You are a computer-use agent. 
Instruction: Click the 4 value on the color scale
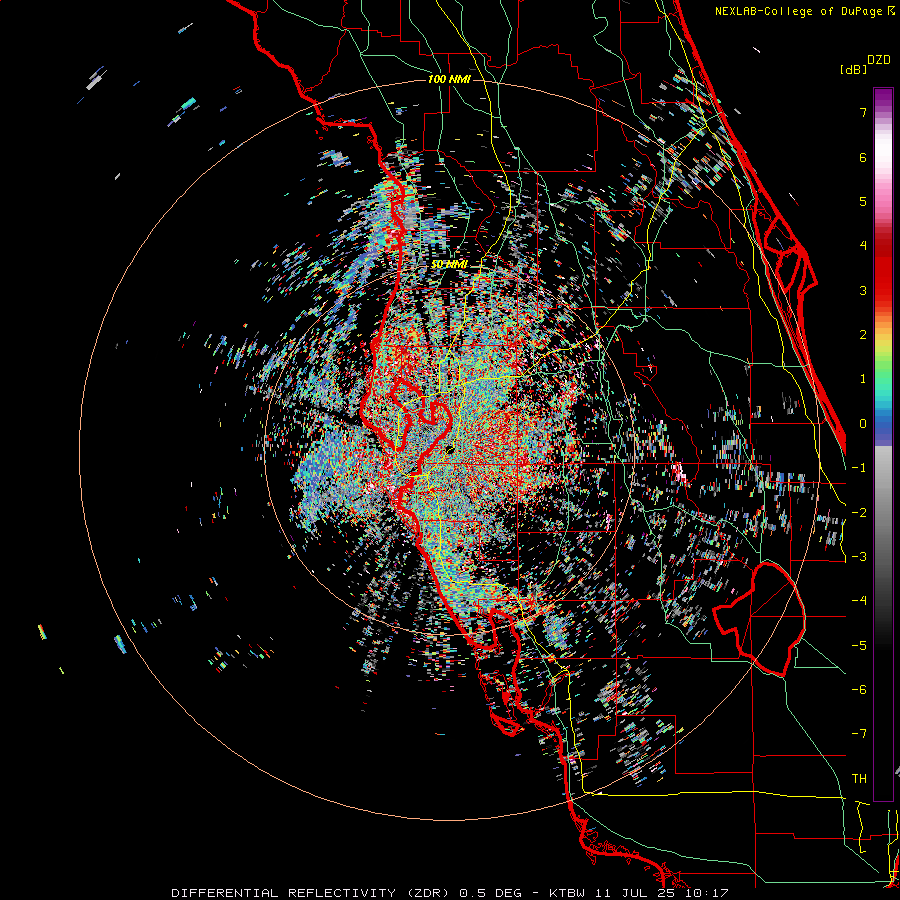tap(863, 246)
